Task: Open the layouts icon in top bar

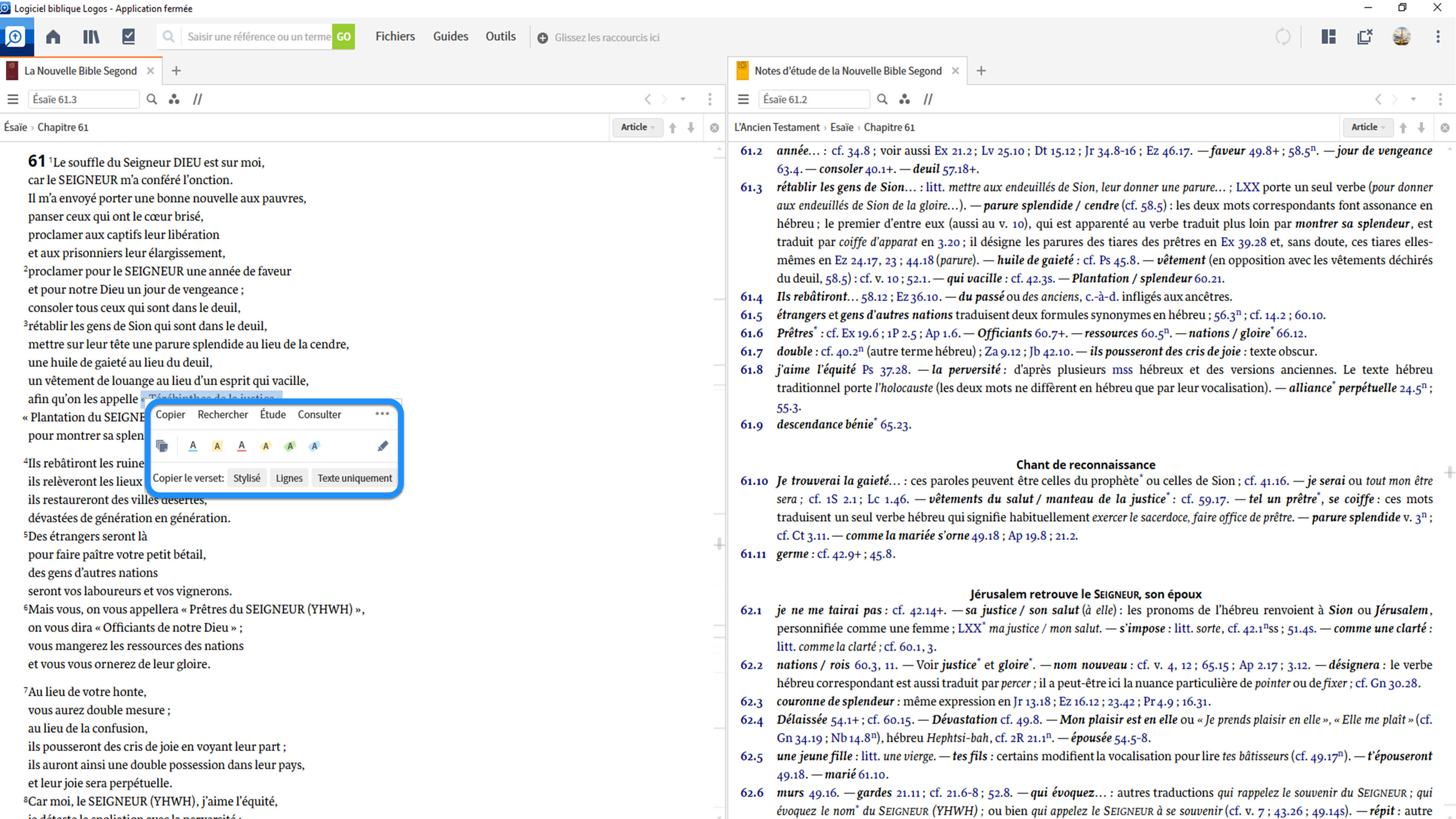Action: click(1328, 37)
